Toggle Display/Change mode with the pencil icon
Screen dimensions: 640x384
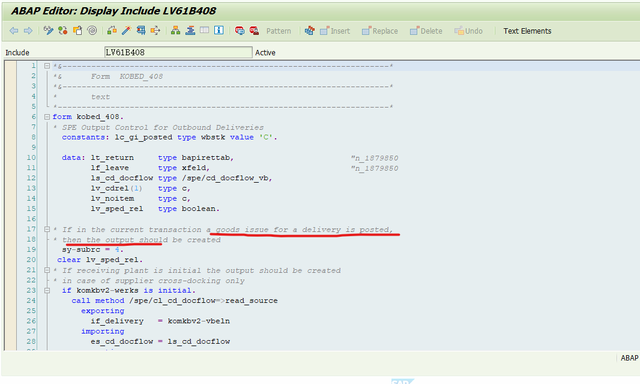(48, 31)
